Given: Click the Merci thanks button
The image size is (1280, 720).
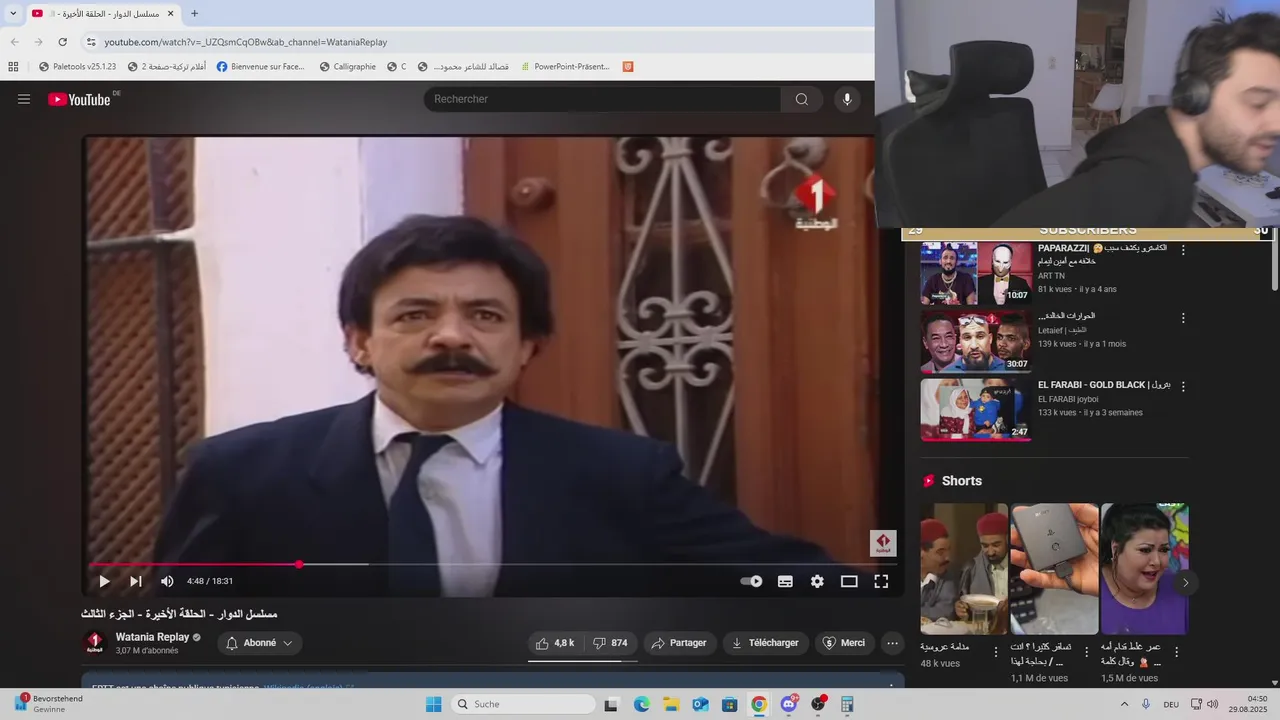Looking at the screenshot, I should [x=844, y=643].
